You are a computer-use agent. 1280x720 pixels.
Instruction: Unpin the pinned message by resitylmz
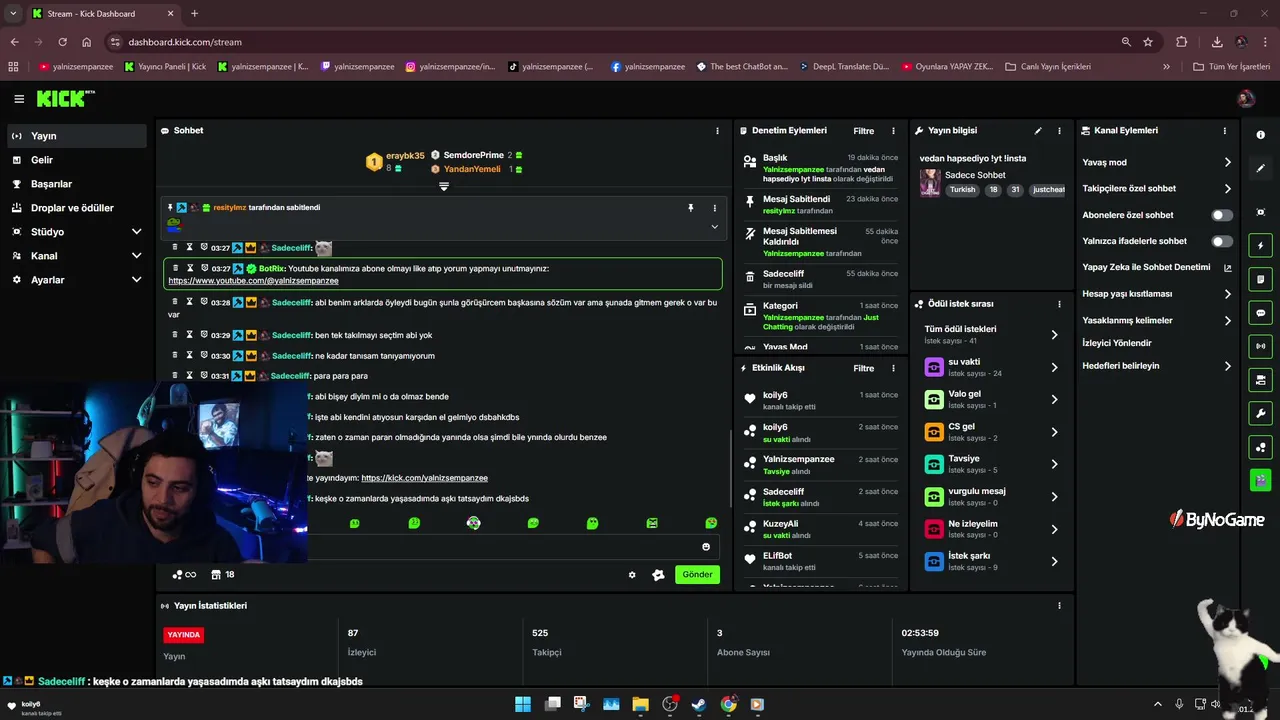pyautogui.click(x=690, y=208)
